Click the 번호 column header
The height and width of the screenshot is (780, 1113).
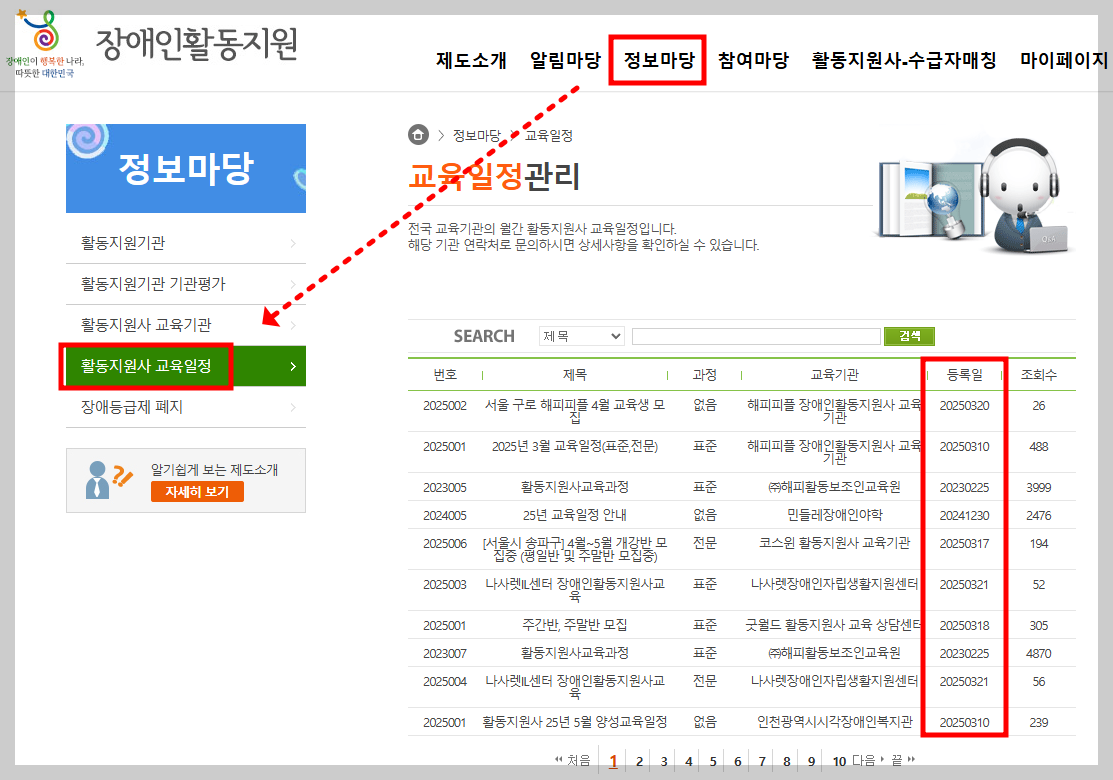pyautogui.click(x=445, y=375)
